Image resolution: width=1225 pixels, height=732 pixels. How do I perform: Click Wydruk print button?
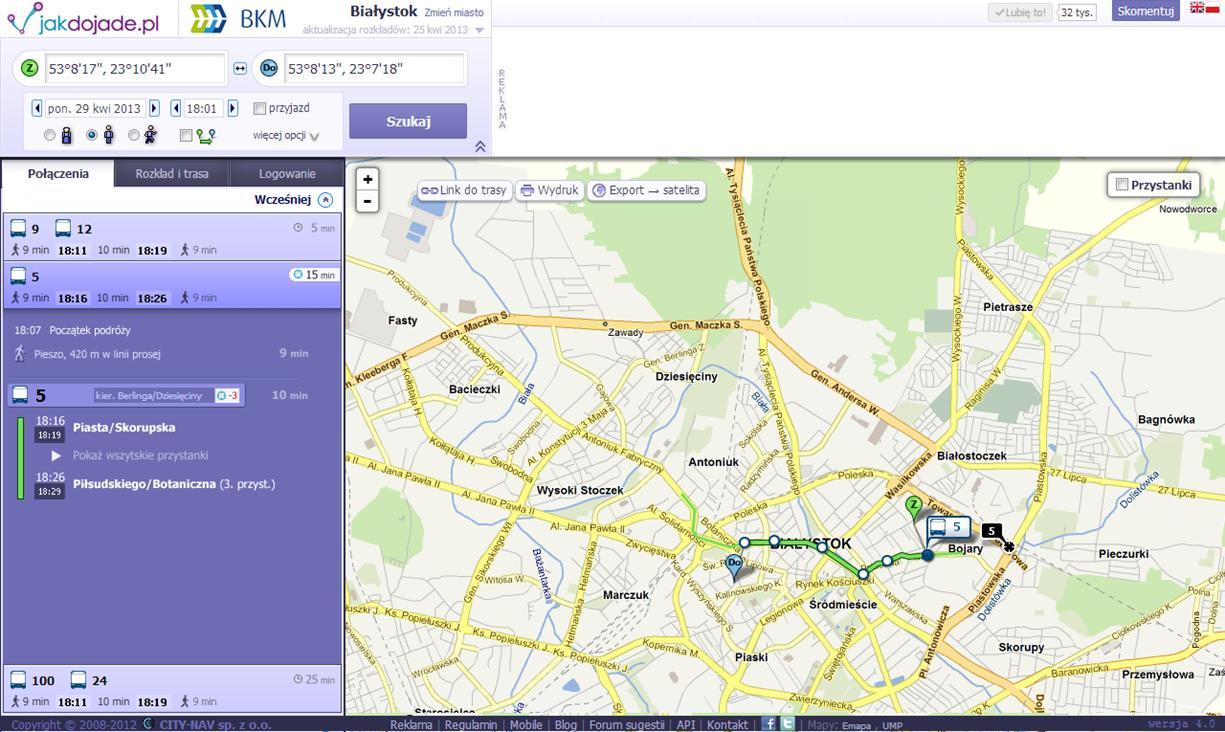(549, 190)
